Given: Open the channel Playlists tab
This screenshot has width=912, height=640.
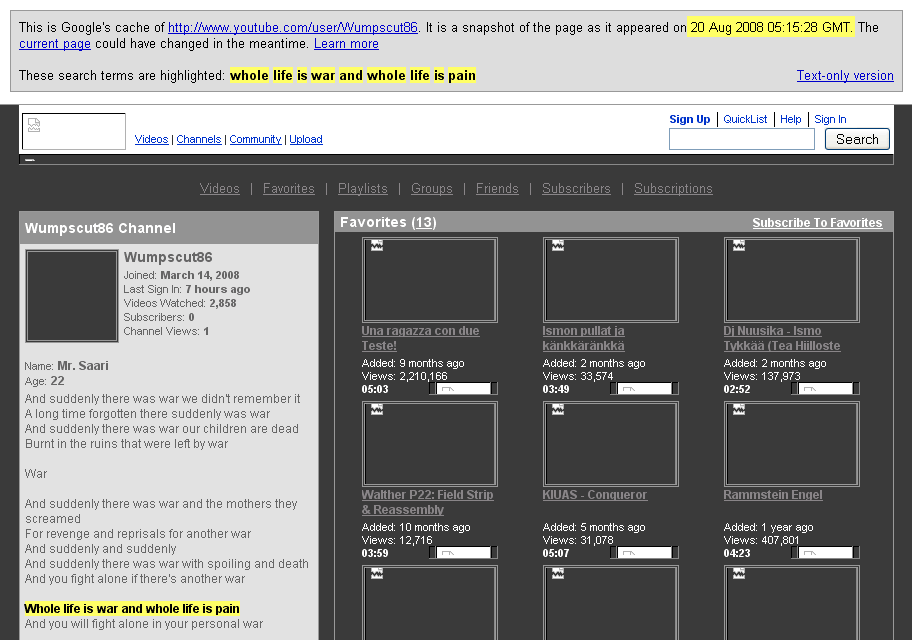Looking at the screenshot, I should (362, 189).
